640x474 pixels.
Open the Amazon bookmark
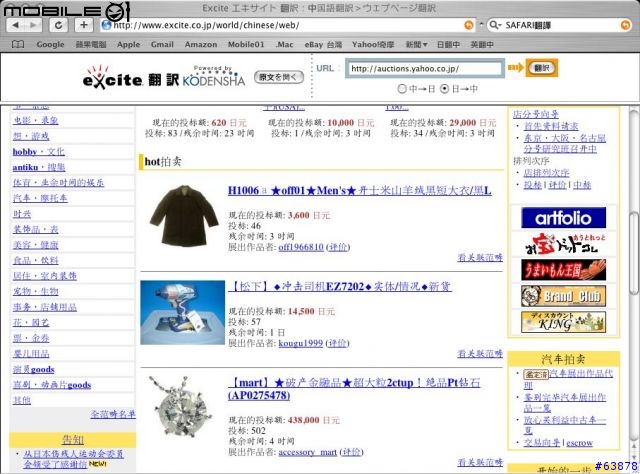click(x=201, y=44)
